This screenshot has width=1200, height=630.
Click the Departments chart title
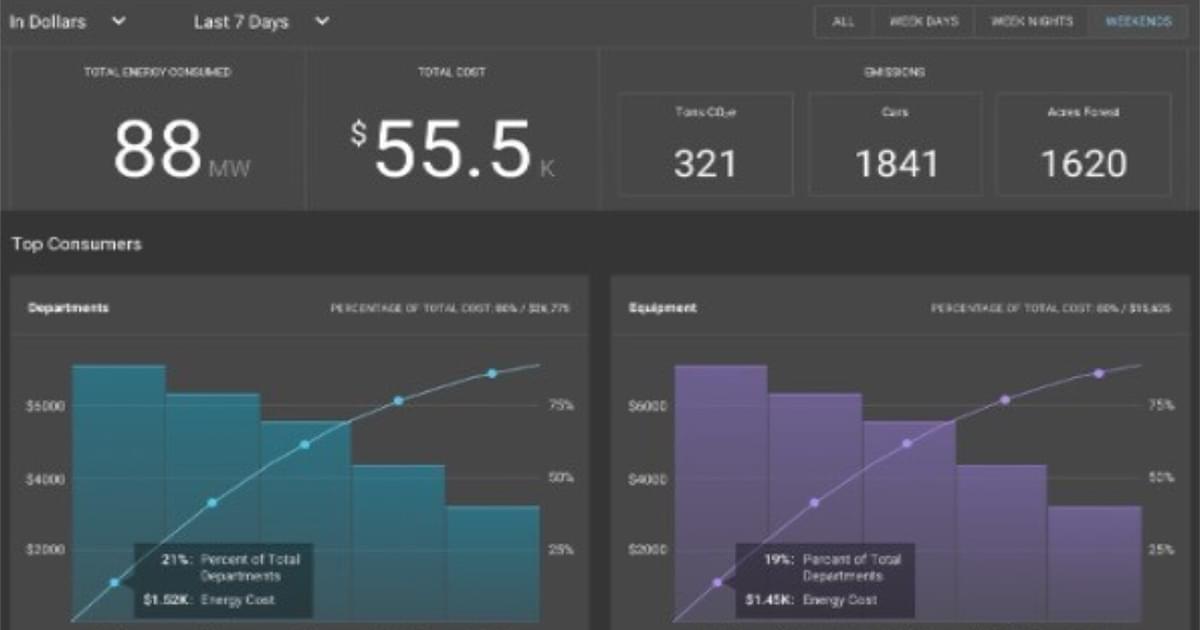point(69,308)
